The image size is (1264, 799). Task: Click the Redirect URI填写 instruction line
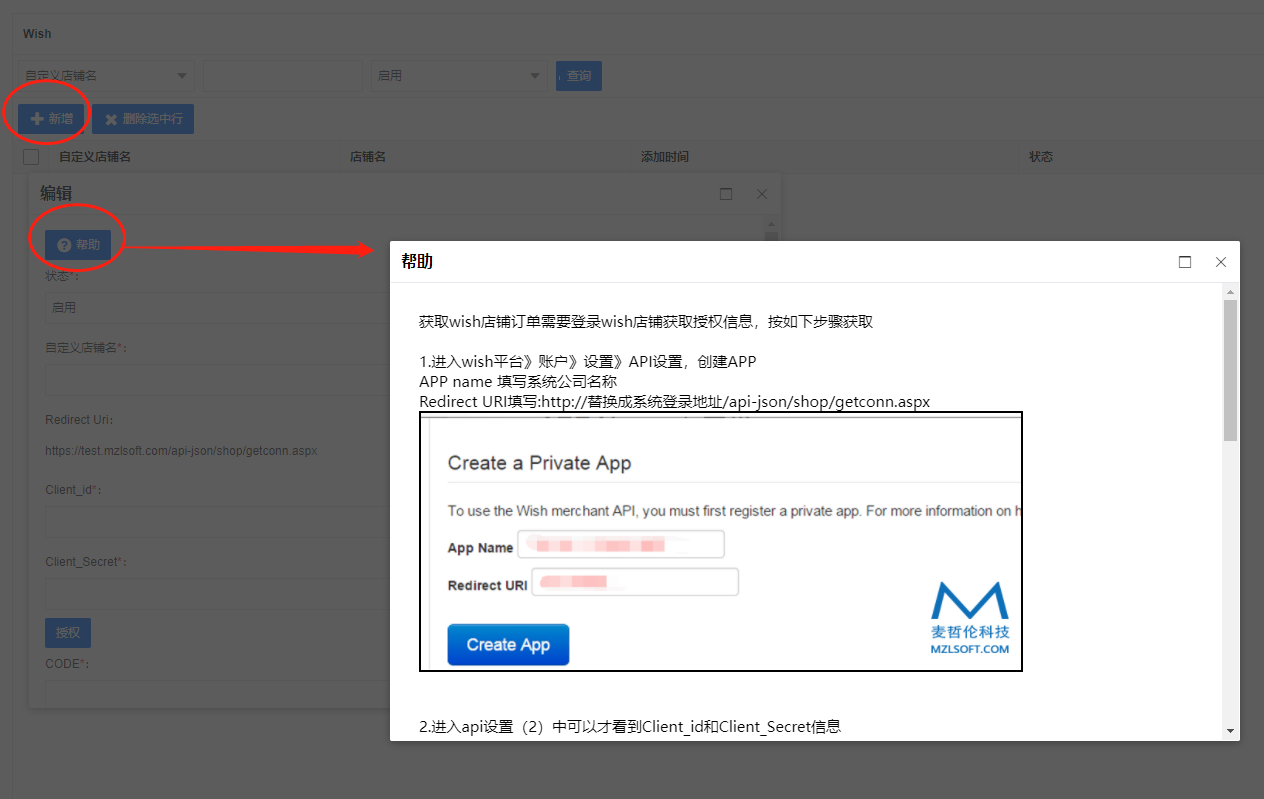click(x=675, y=402)
